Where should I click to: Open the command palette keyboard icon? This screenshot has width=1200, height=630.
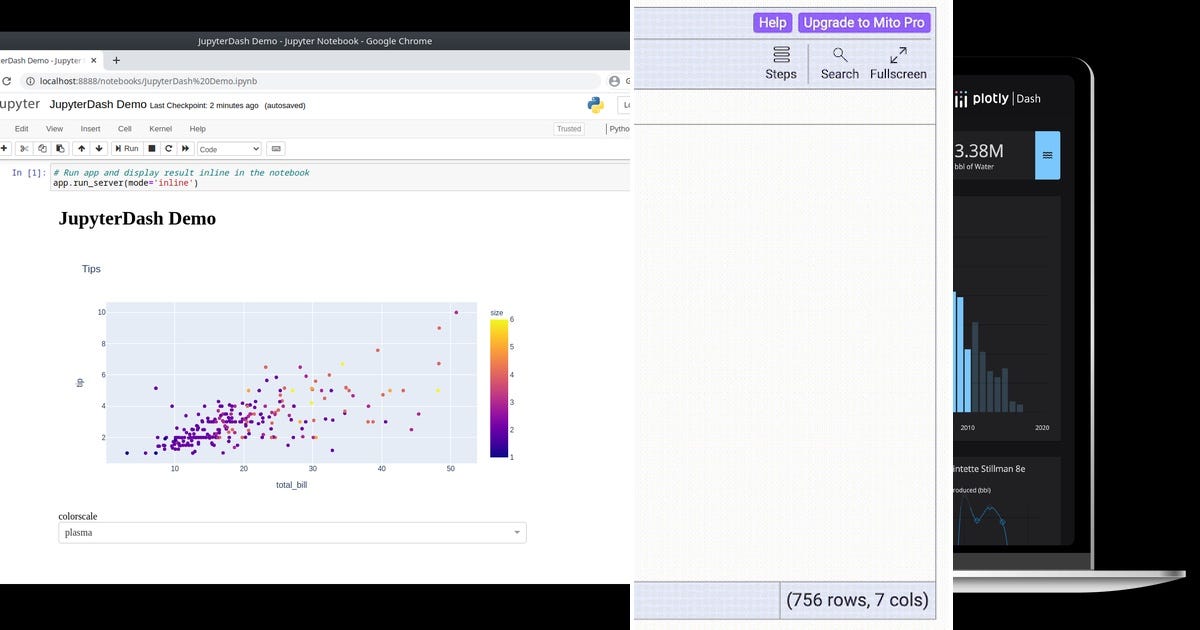pyautogui.click(x=275, y=148)
